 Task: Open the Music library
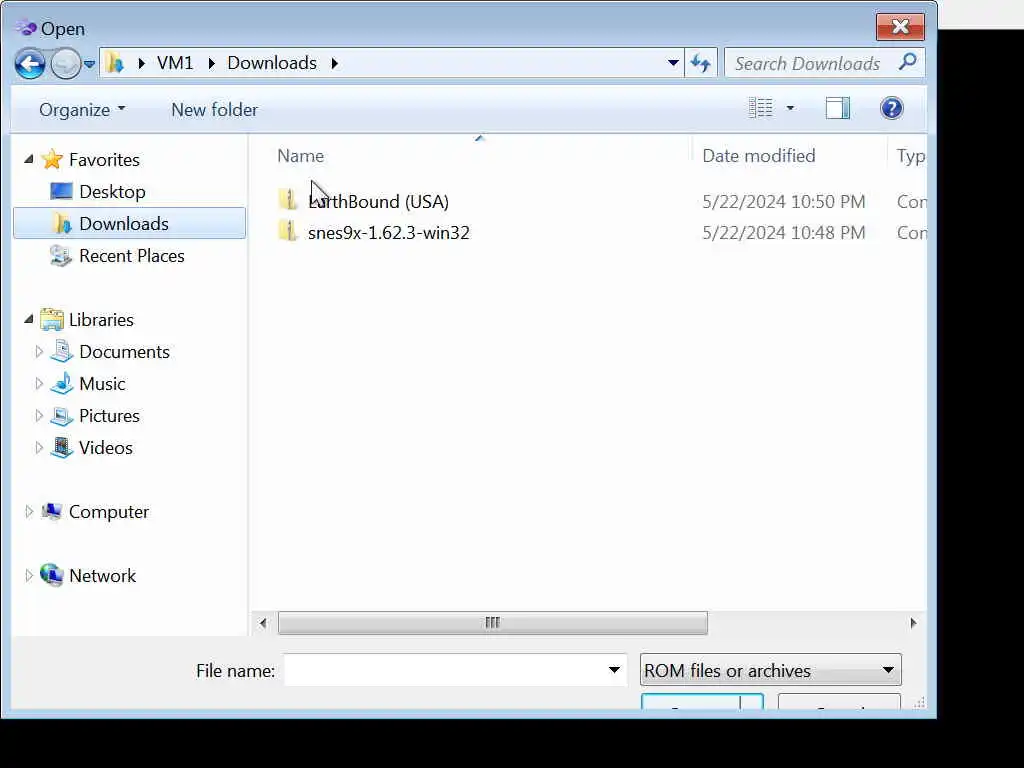click(x=88, y=383)
